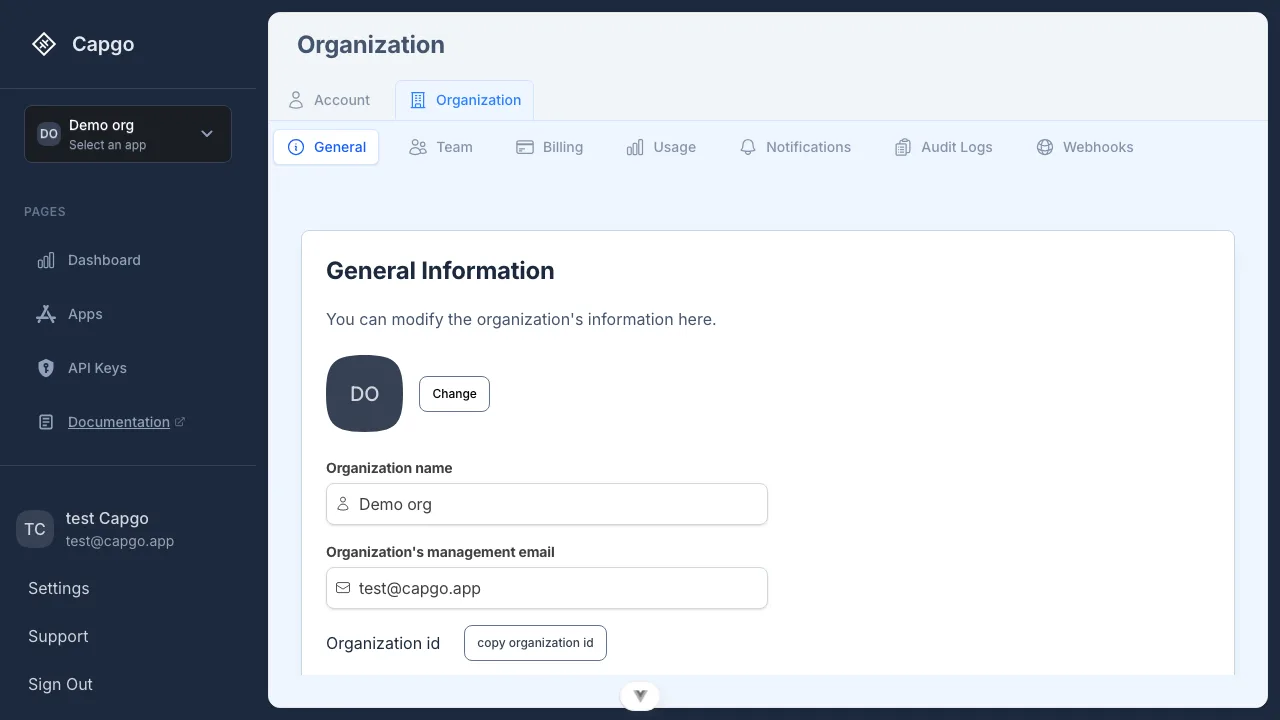Image resolution: width=1280 pixels, height=720 pixels.
Task: Open Settings in the sidebar
Action: (59, 588)
